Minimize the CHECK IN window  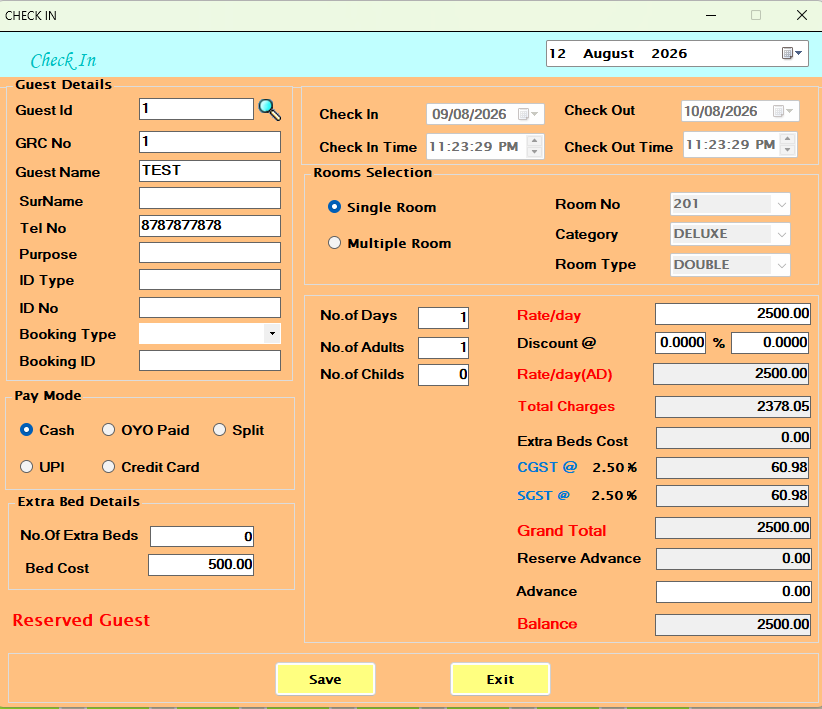click(x=711, y=15)
